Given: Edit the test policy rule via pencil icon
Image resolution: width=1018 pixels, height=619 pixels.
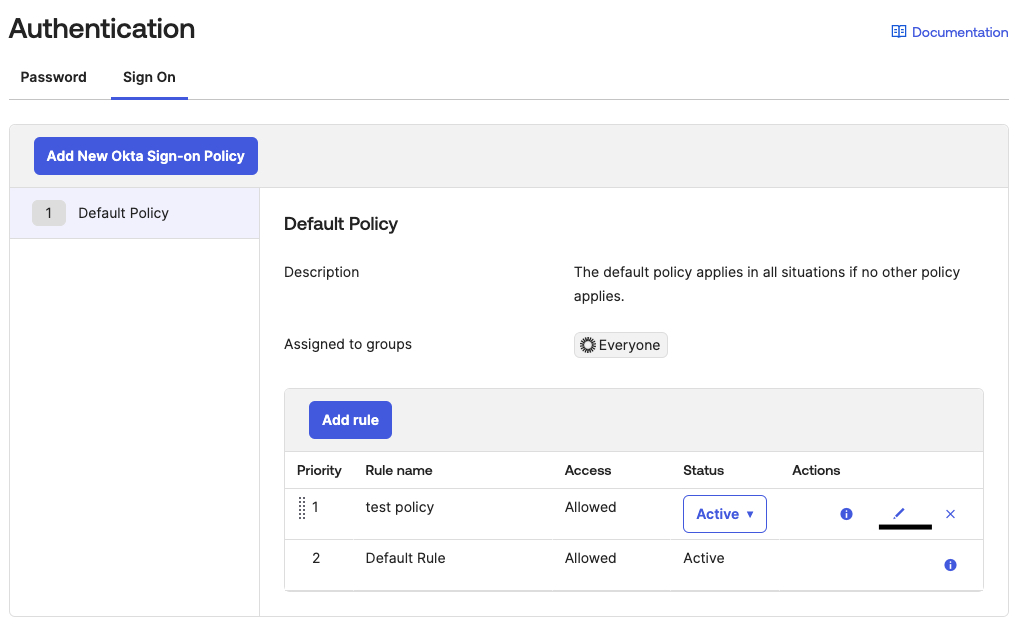Looking at the screenshot, I should (x=898, y=513).
